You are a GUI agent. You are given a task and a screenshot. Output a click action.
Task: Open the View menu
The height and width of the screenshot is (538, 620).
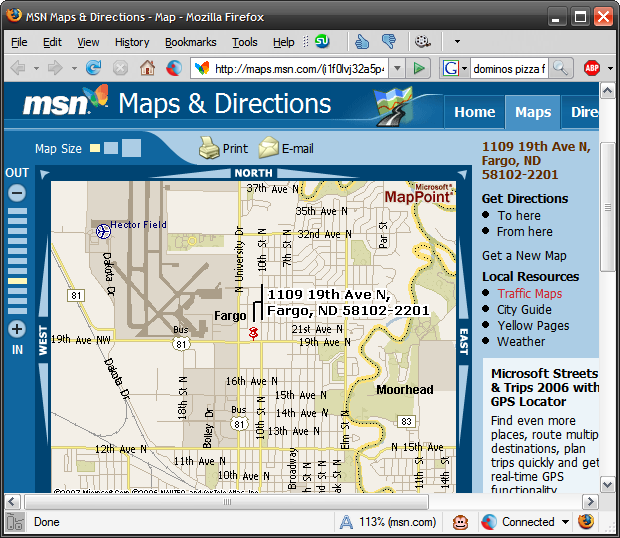pos(88,42)
